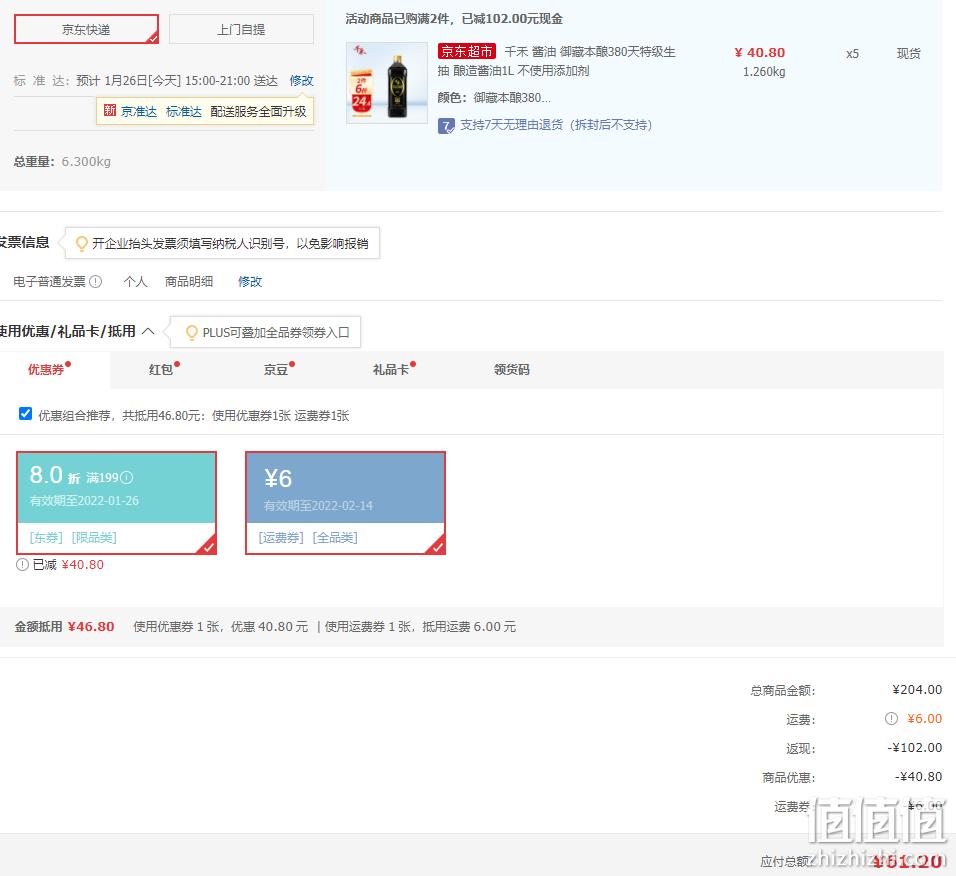Click the 返现 -¥102.00 value
The image size is (956, 876).
click(915, 747)
